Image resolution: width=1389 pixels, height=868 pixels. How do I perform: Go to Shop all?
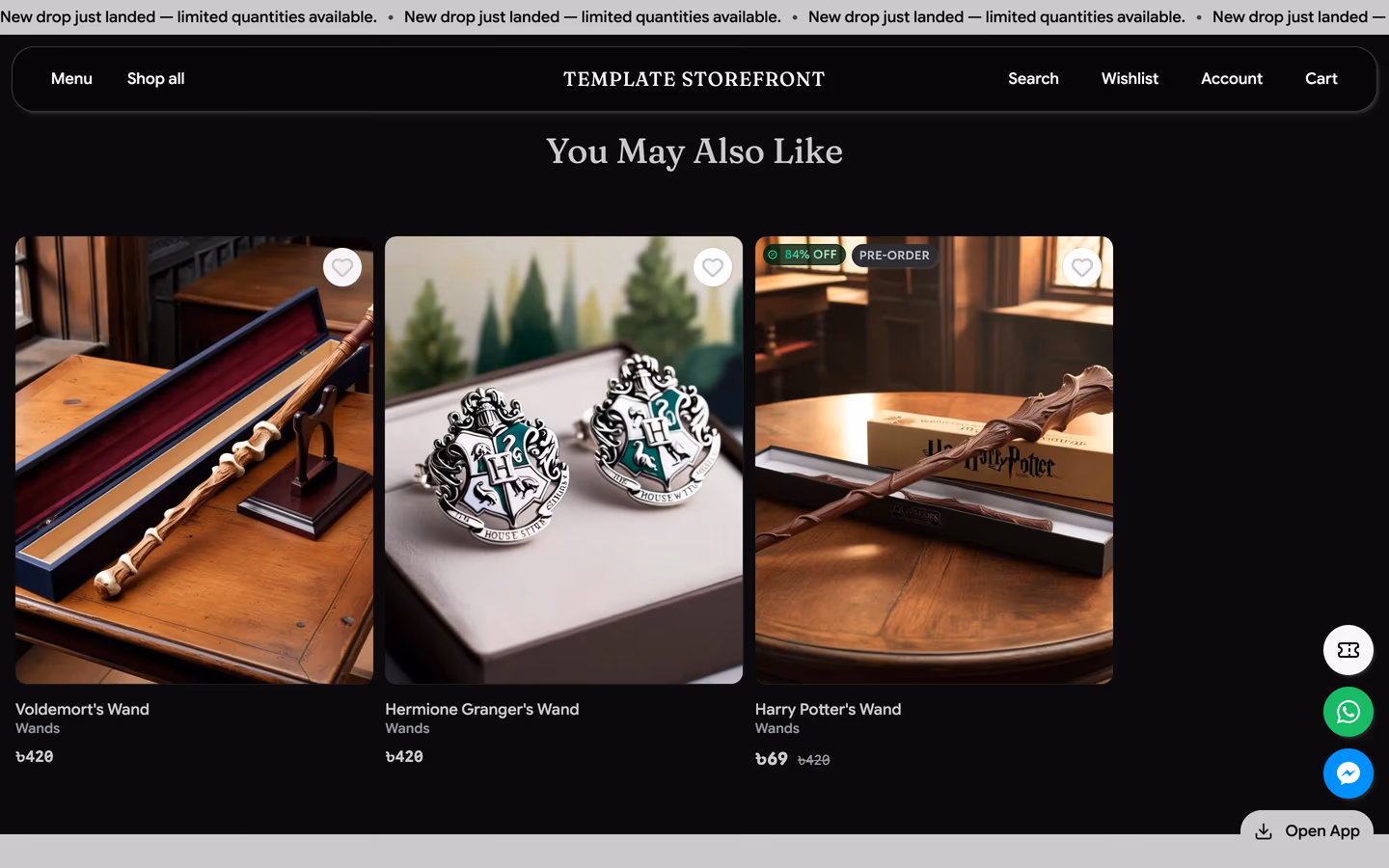[x=155, y=79]
